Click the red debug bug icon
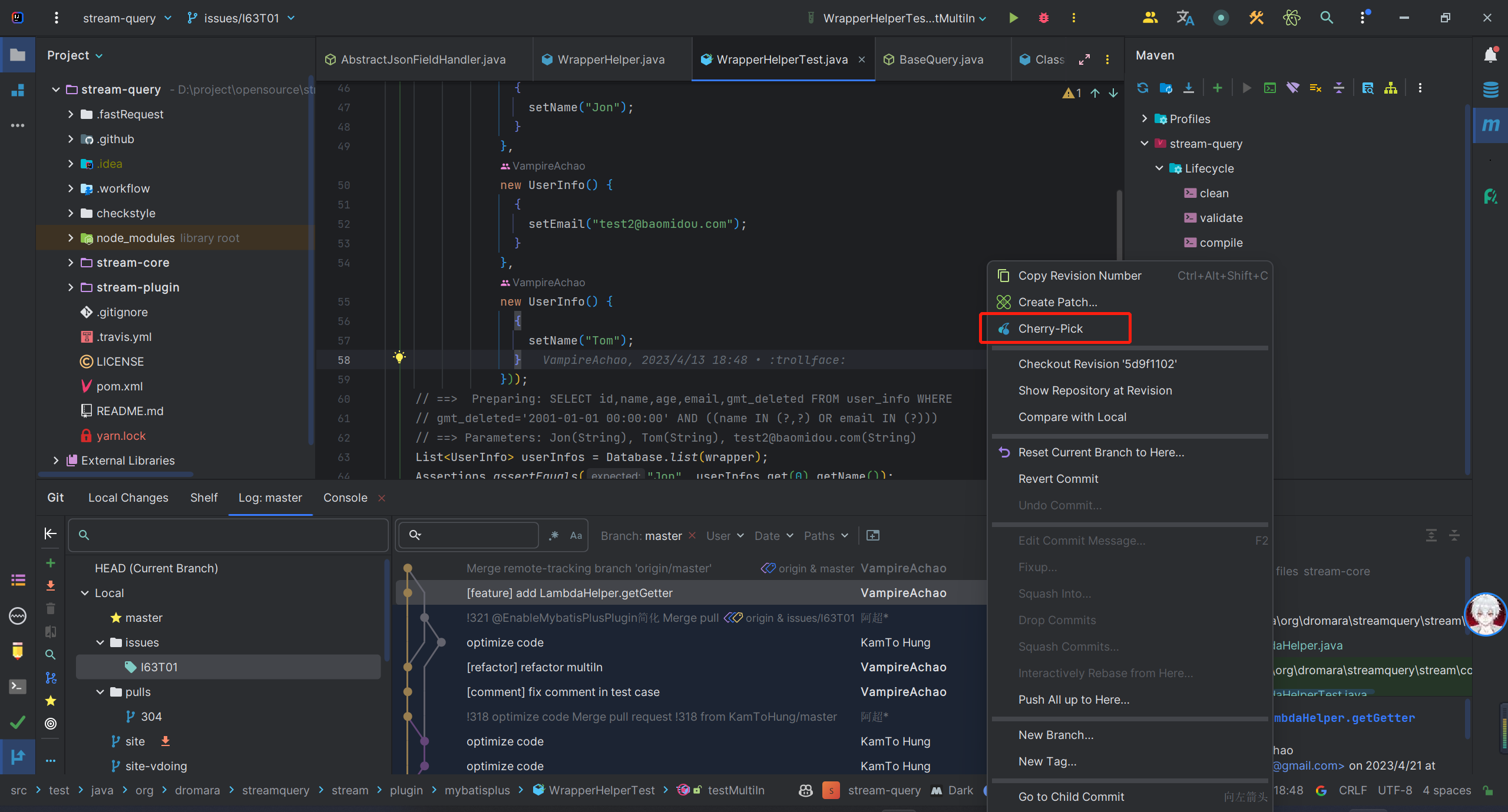The width and height of the screenshot is (1508, 812). [1043, 18]
